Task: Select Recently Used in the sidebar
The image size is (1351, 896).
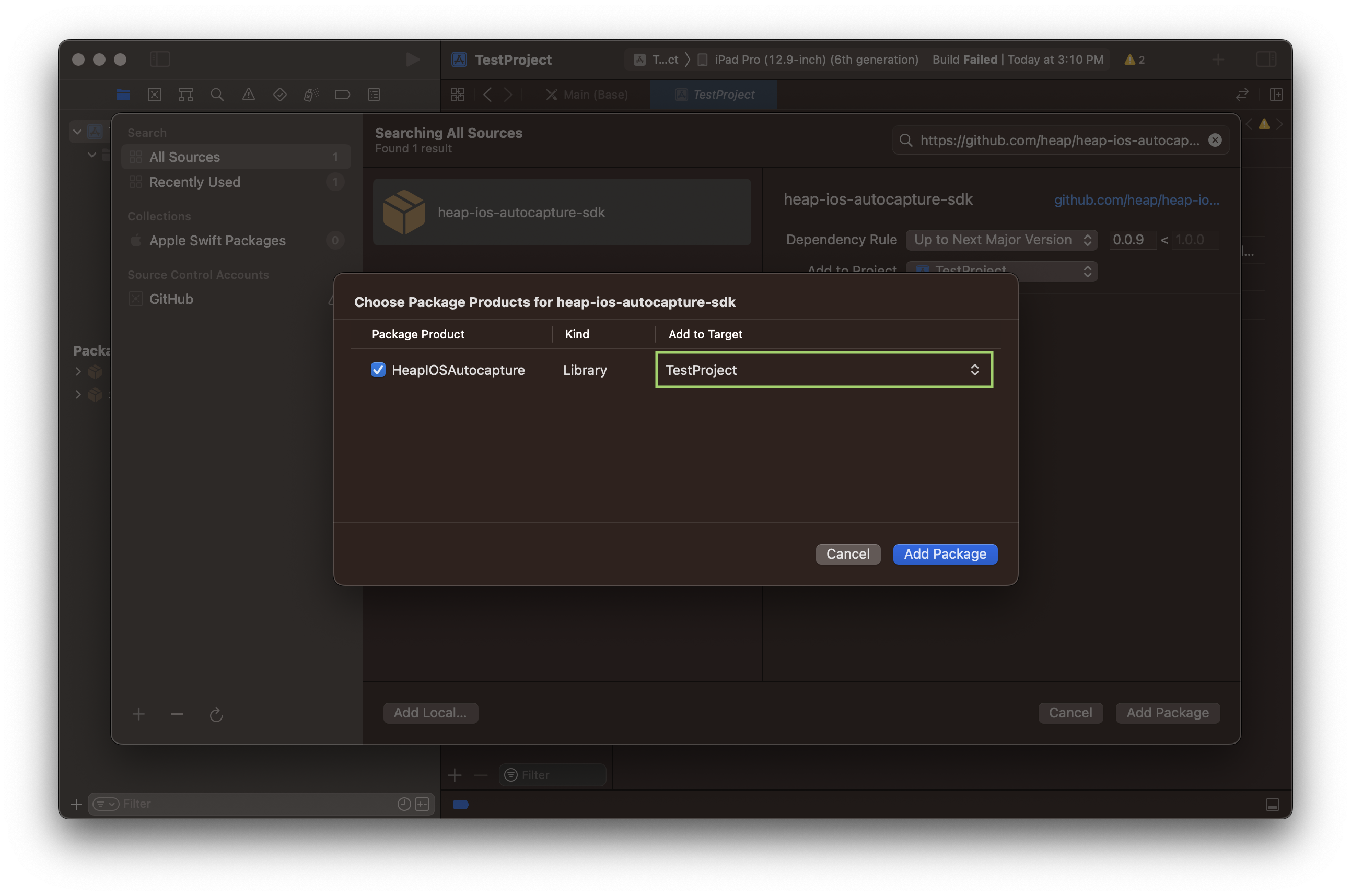Action: click(x=194, y=182)
